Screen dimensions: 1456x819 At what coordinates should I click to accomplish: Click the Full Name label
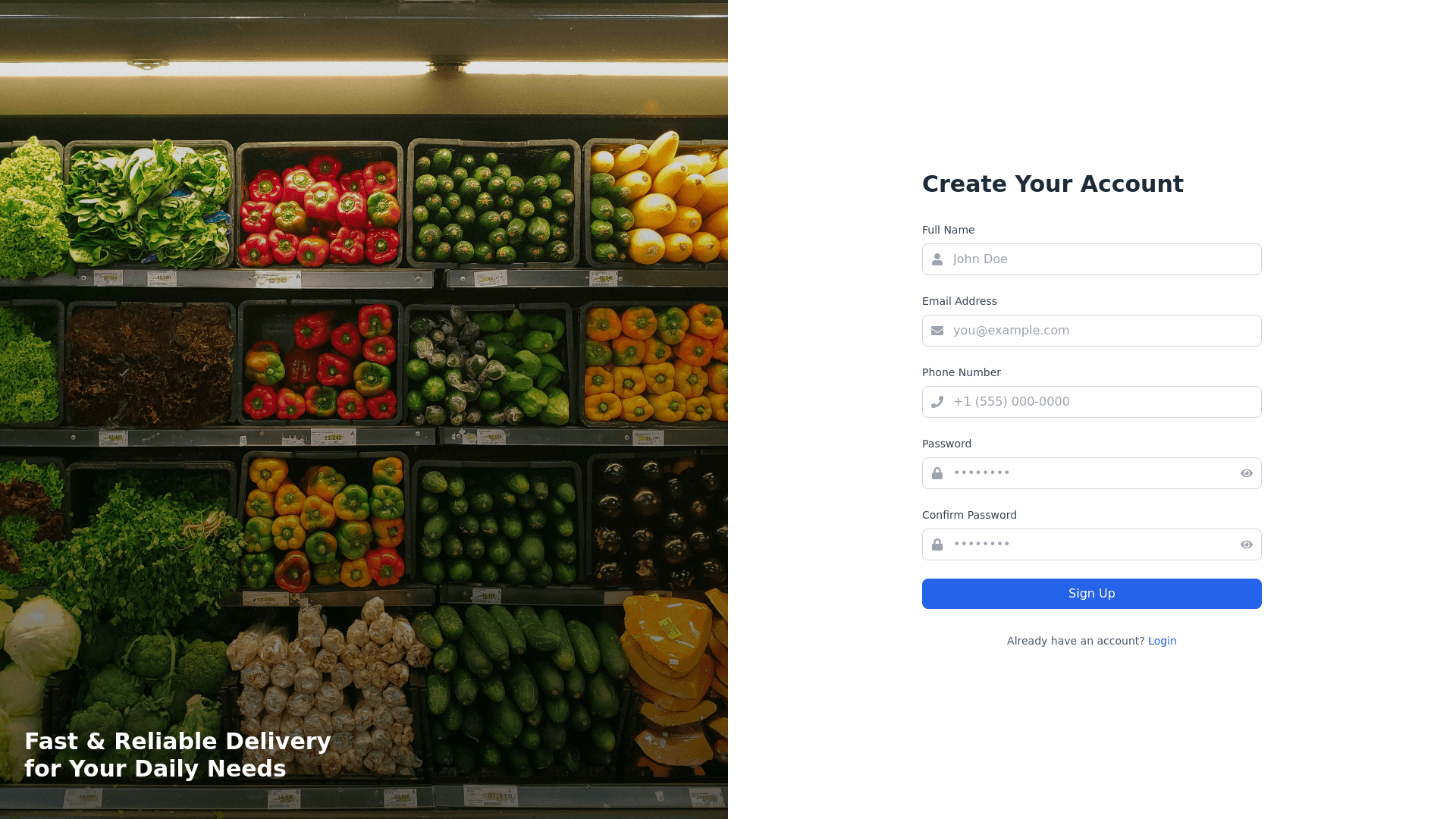coord(949,230)
